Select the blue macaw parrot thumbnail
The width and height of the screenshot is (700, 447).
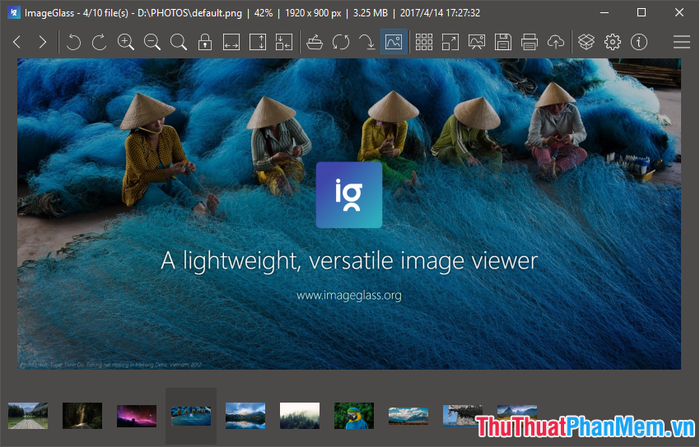coord(354,416)
